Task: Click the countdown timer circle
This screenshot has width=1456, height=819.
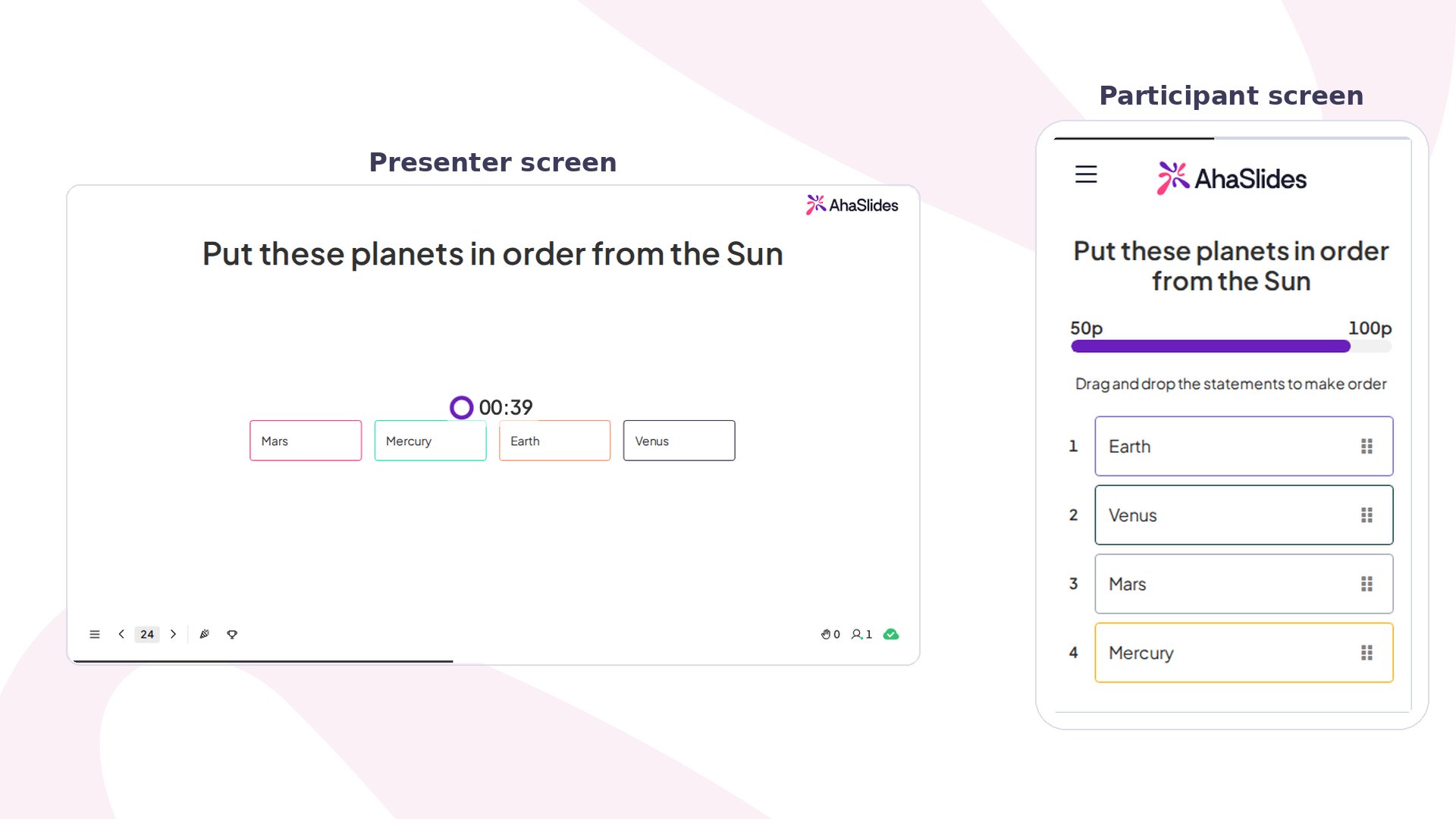Action: pyautogui.click(x=461, y=407)
